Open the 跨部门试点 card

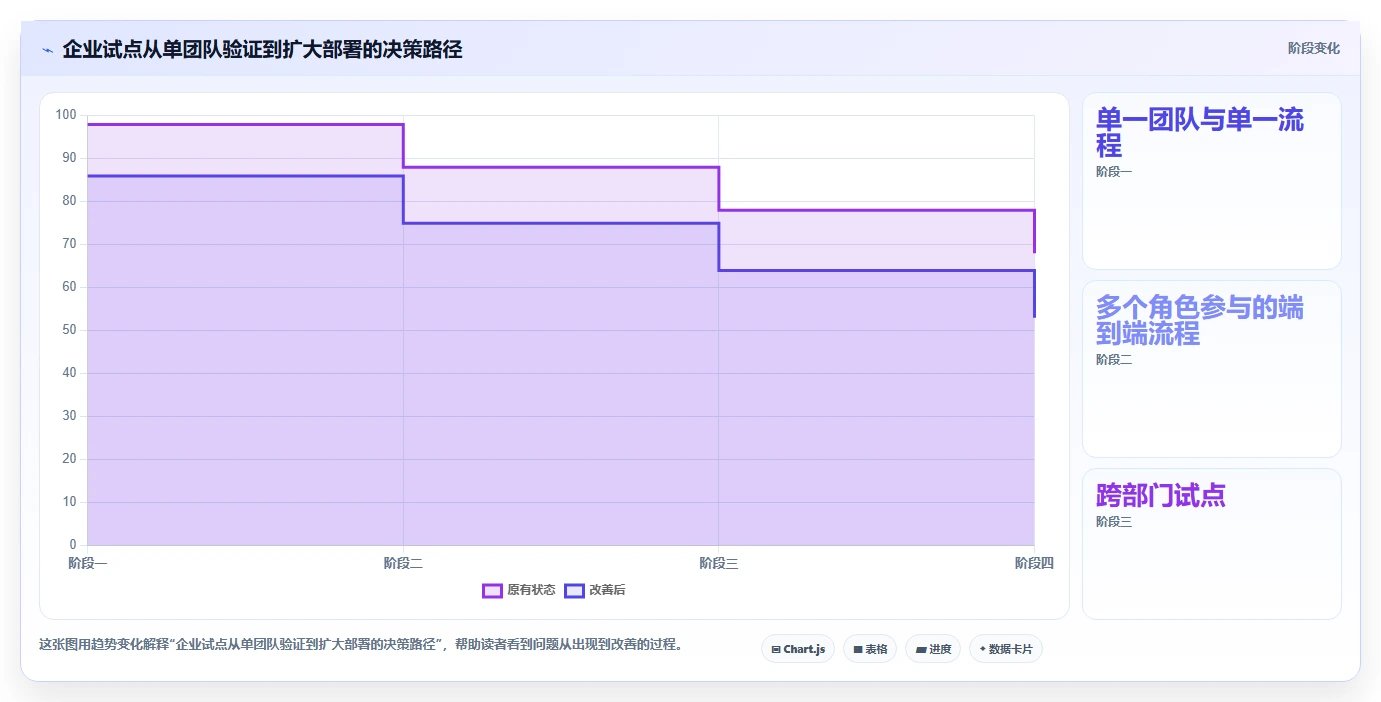[1212, 544]
